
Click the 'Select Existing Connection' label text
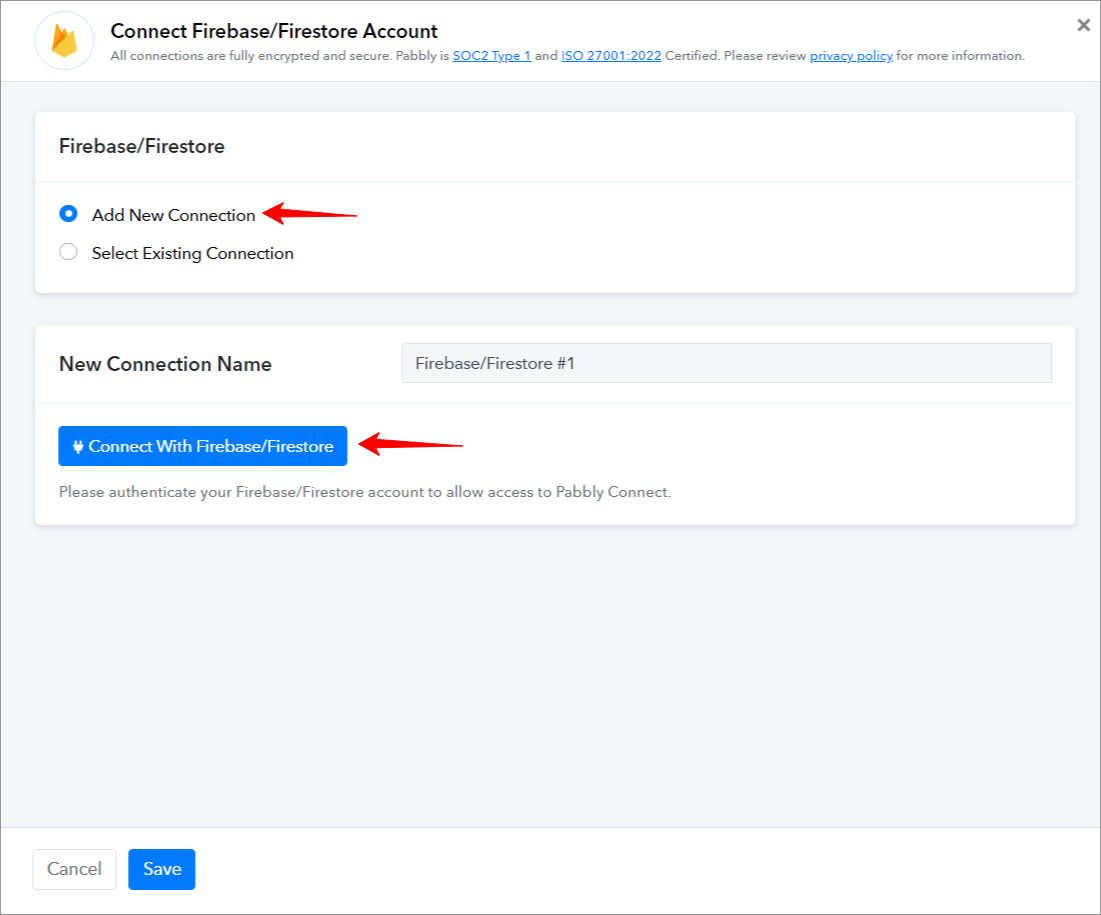click(192, 254)
